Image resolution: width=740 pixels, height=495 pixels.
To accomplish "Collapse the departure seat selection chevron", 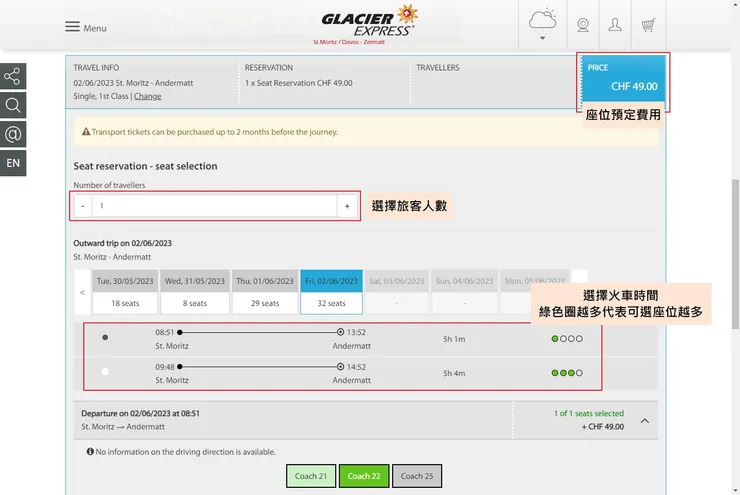I will (645, 420).
